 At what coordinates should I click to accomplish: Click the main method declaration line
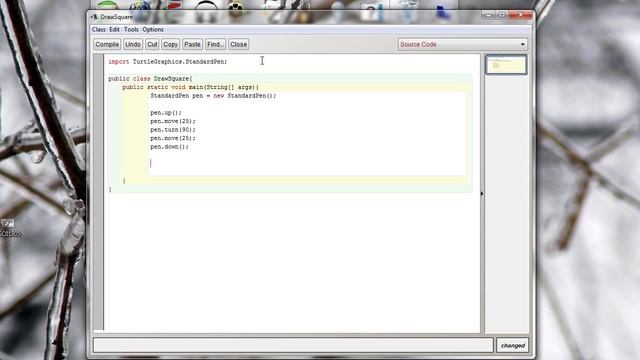191,87
